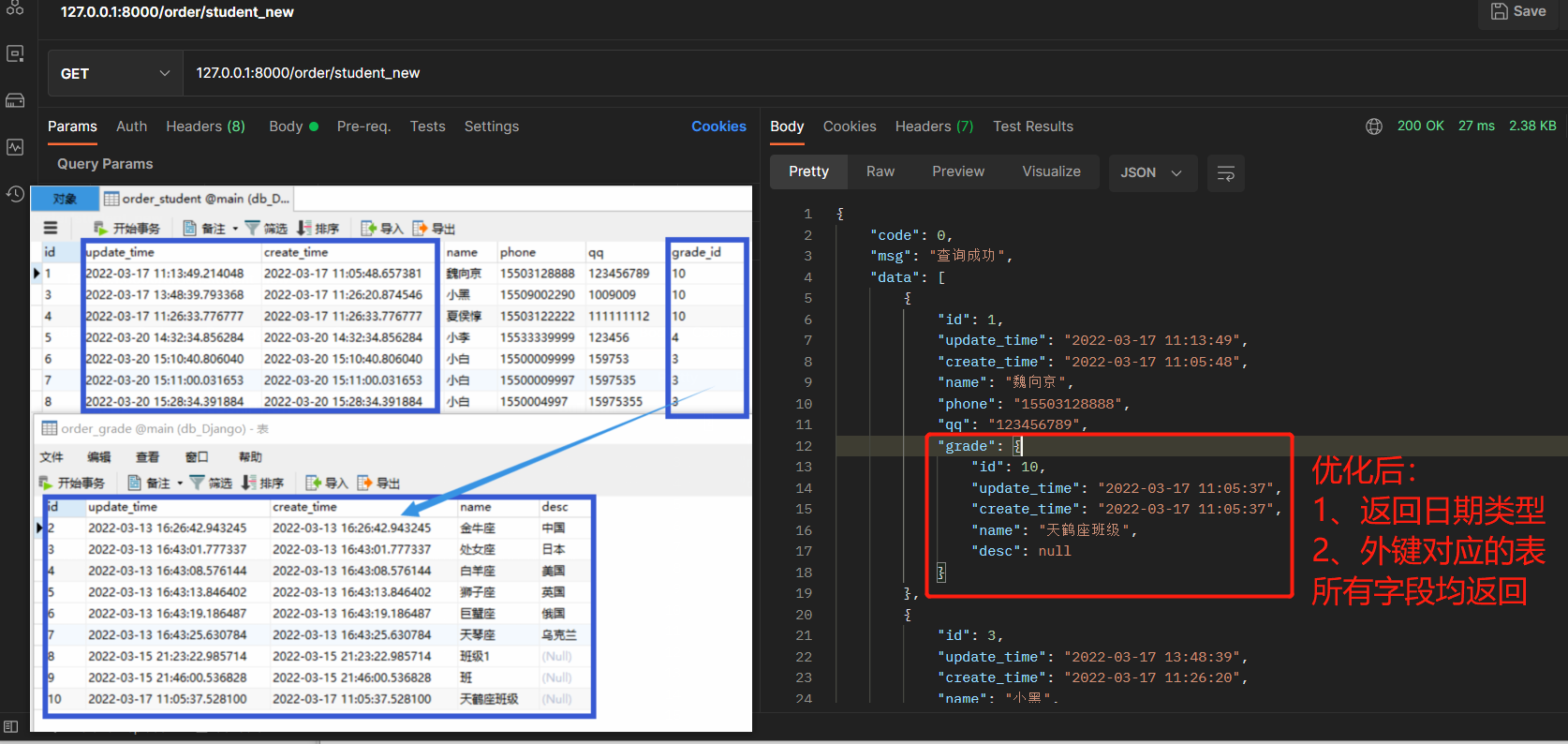Select the order_student @main table tab
The height and width of the screenshot is (744, 1568).
(198, 199)
